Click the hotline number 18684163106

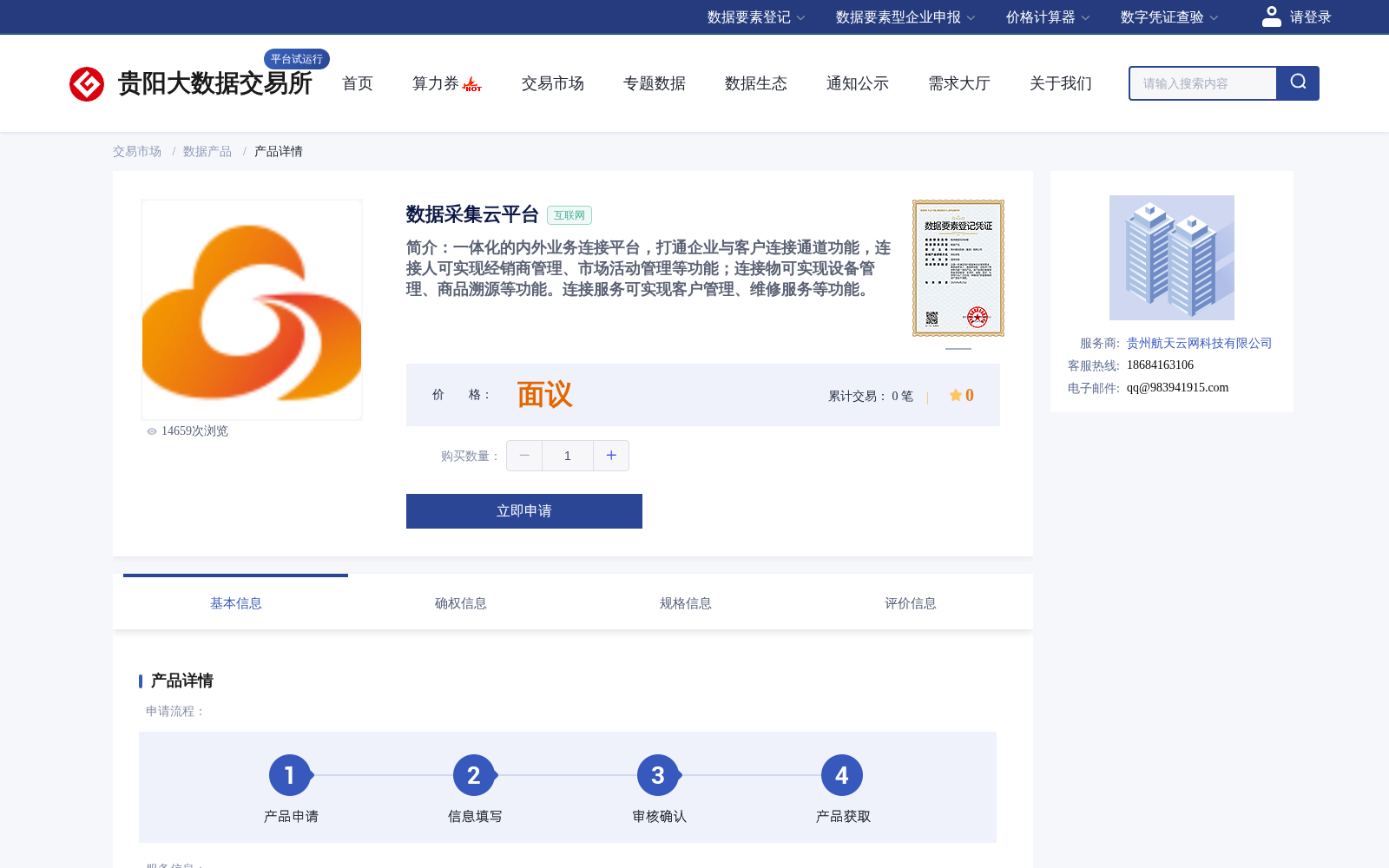tap(1160, 365)
